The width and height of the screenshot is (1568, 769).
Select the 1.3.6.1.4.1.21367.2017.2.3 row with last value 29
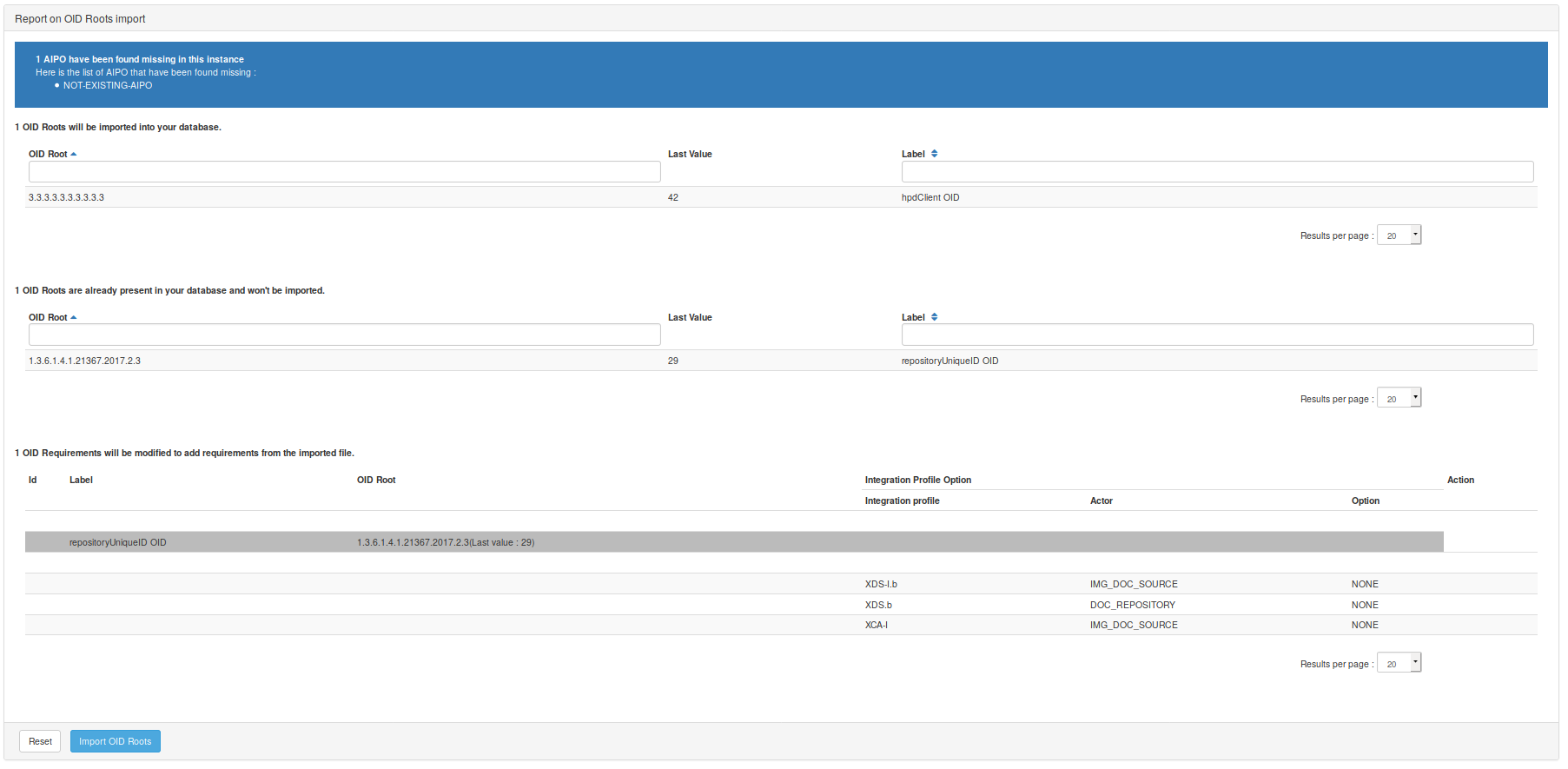pos(85,361)
